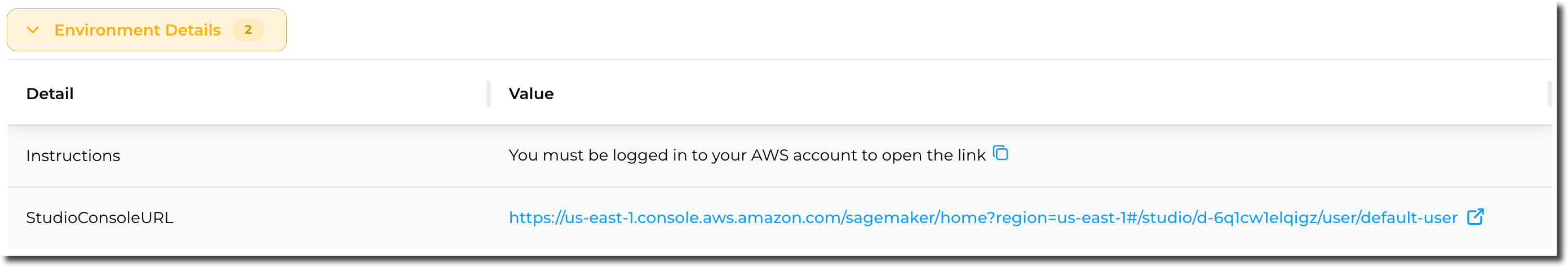The height and width of the screenshot is (267, 1568).
Task: Click the Environment Details header label
Action: pos(137,30)
